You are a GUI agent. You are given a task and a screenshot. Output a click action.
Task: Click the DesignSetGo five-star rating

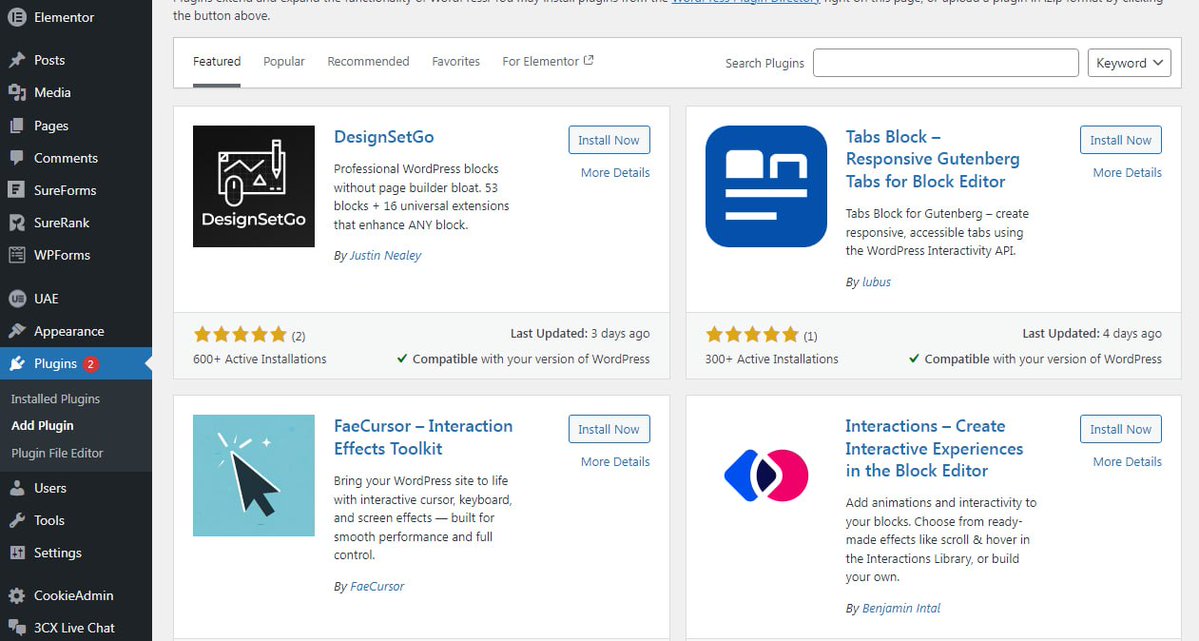pyautogui.click(x=240, y=334)
